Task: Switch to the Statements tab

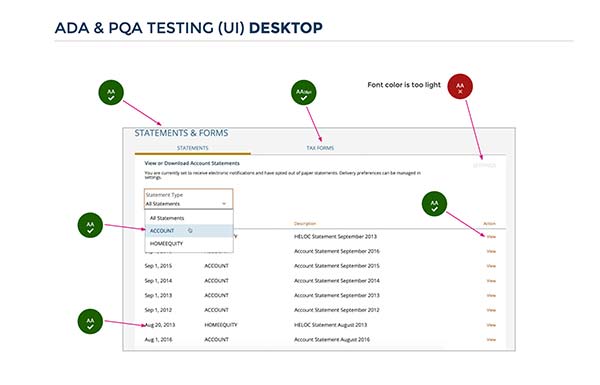Action: pyautogui.click(x=192, y=148)
